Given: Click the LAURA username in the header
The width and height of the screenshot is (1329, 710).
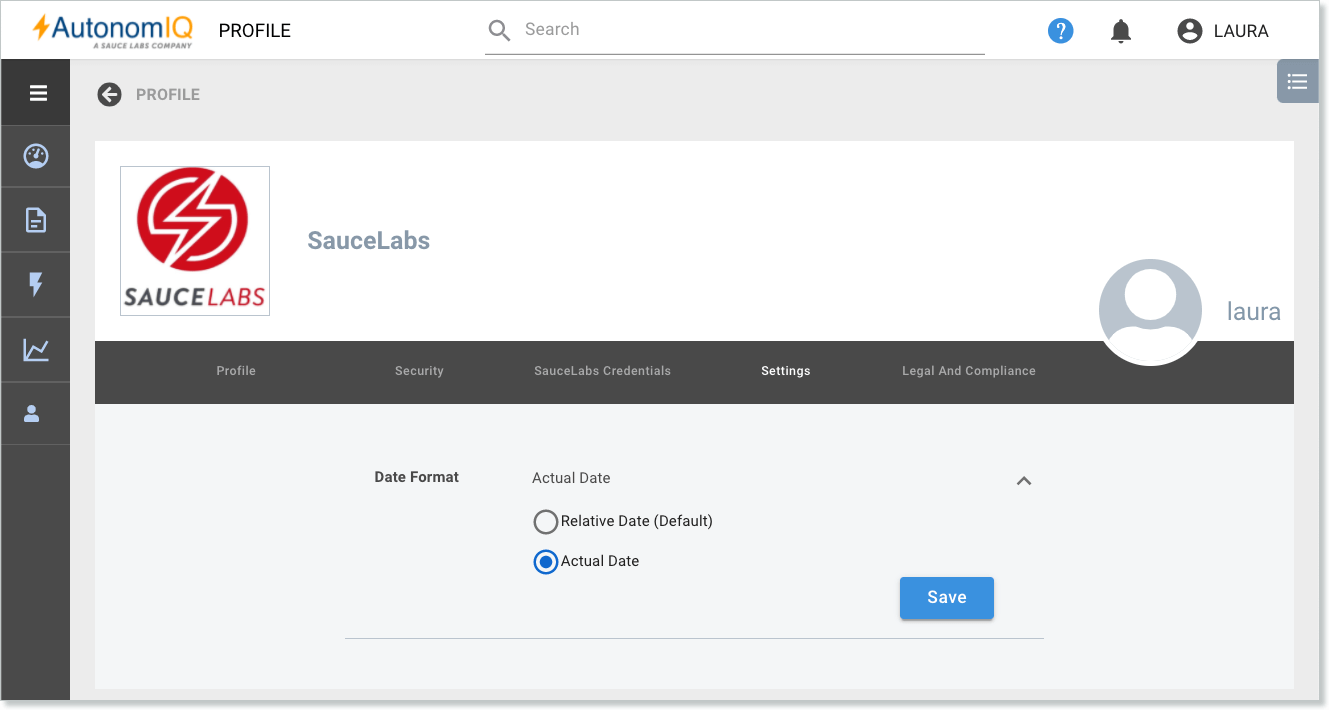Looking at the screenshot, I should [1241, 31].
